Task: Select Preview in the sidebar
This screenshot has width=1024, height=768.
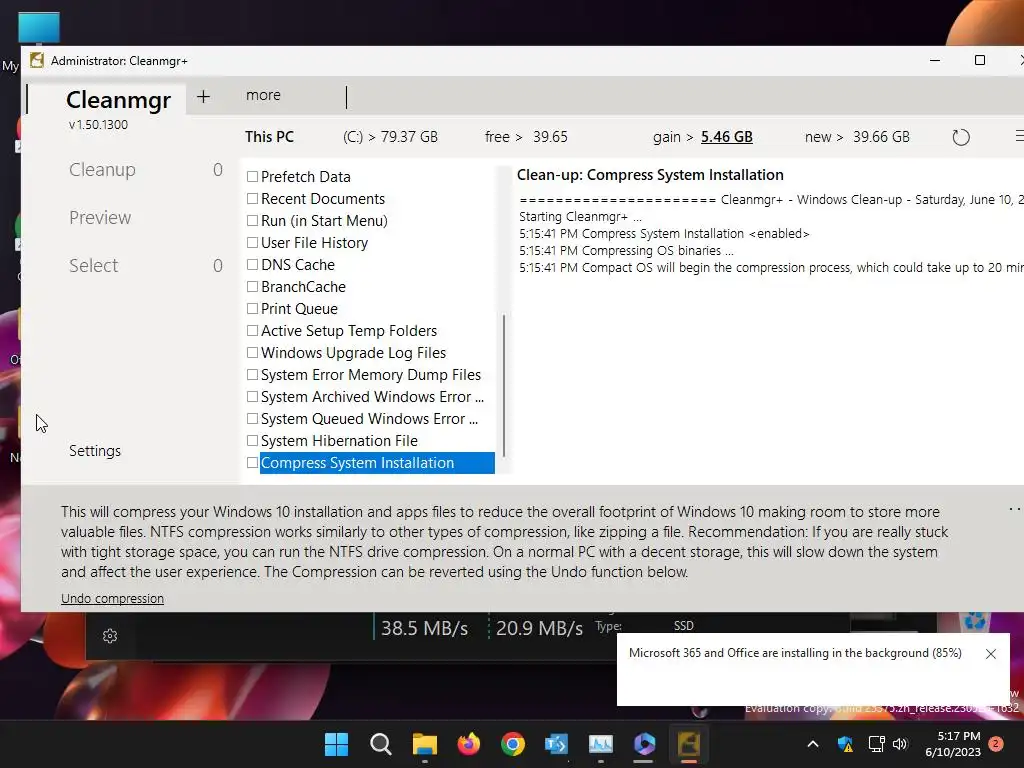Action: pos(100,217)
